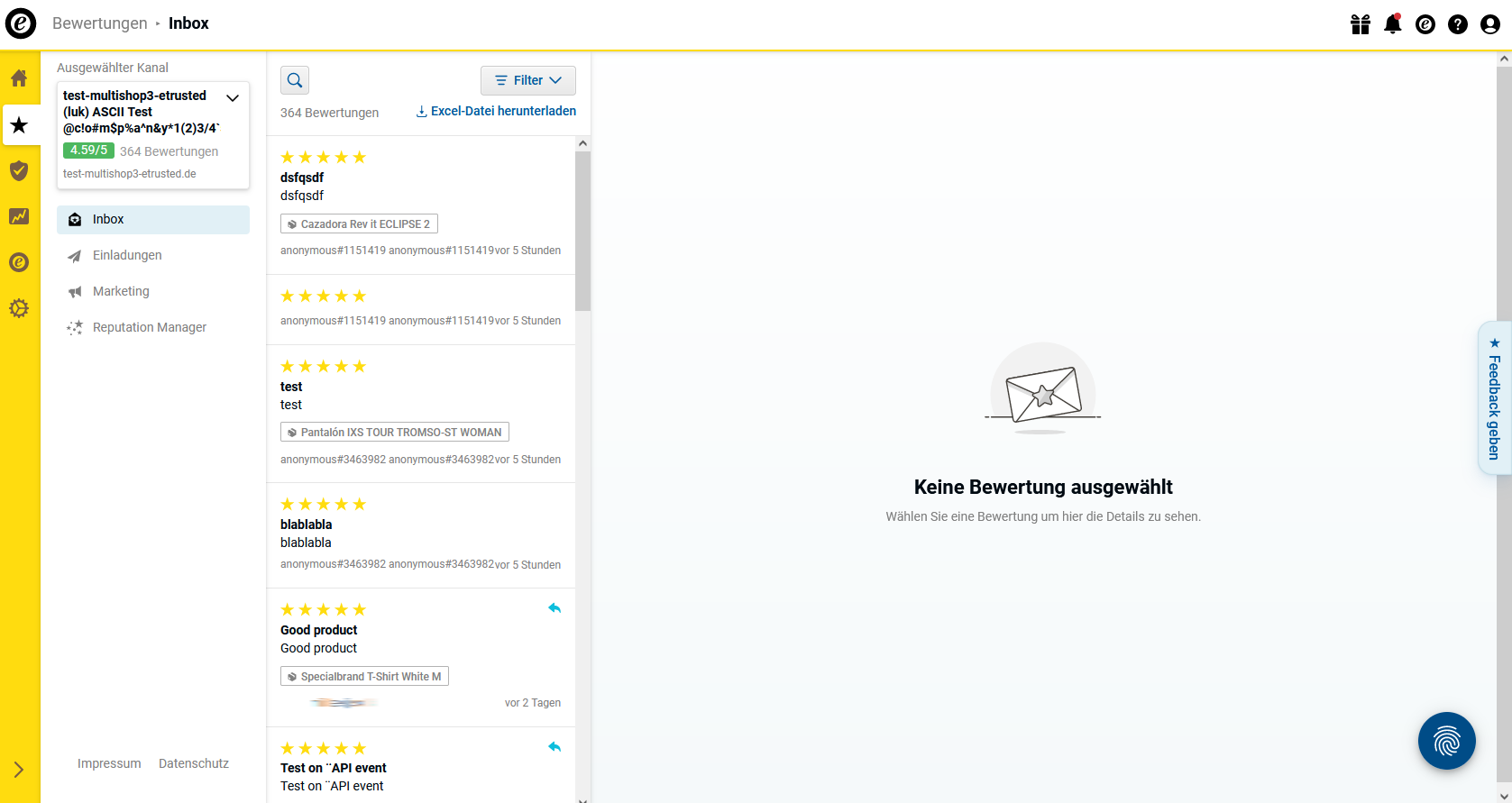Select the star reviews icon in sidebar
1512x803 pixels.
coord(19,124)
